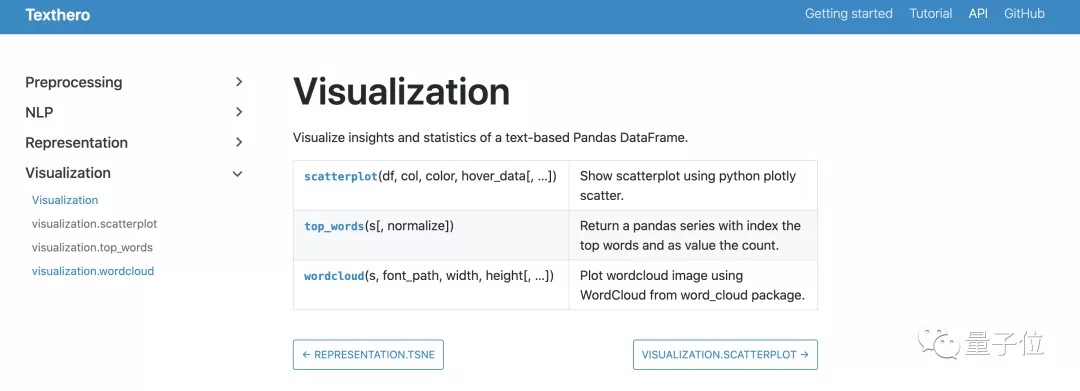The width and height of the screenshot is (1080, 391).
Task: Open visualization.top_words in the sidebar
Action: (92, 247)
